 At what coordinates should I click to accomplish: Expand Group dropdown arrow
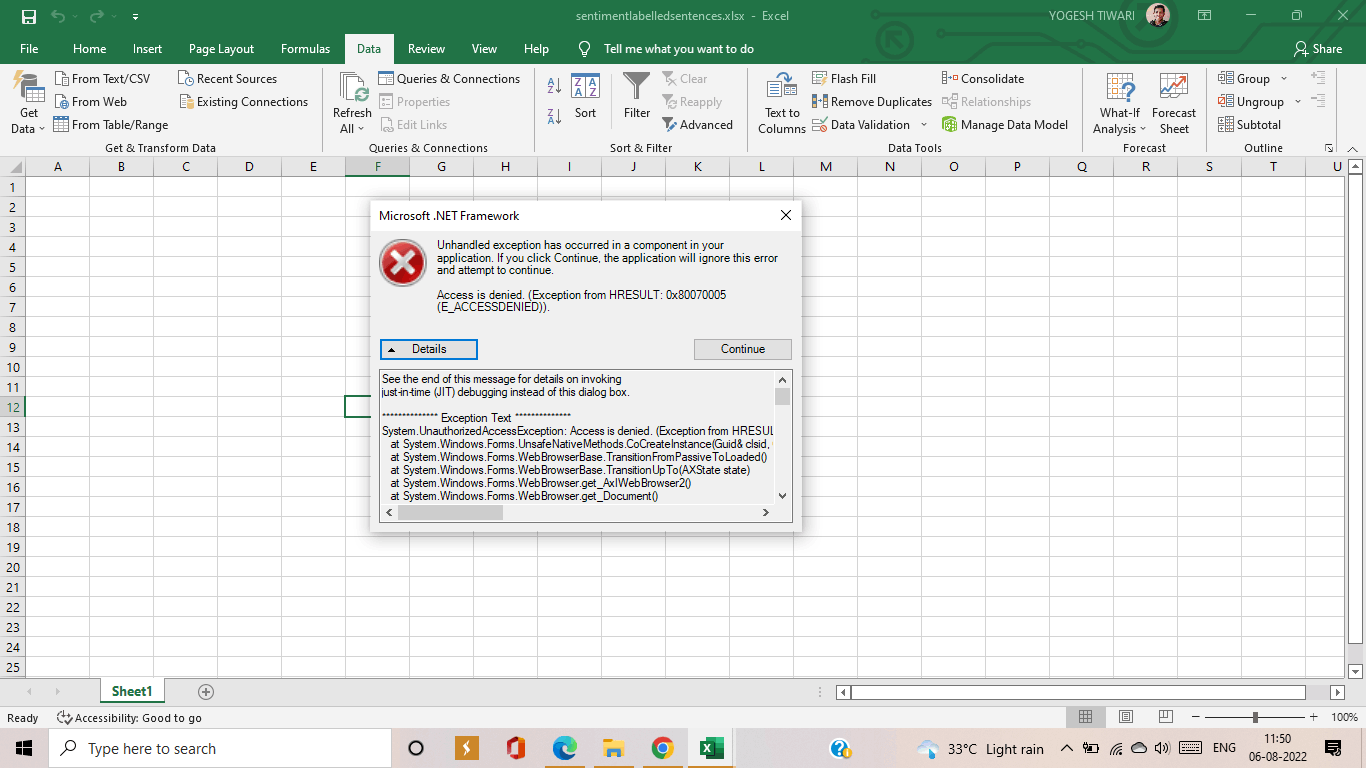tap(1285, 78)
